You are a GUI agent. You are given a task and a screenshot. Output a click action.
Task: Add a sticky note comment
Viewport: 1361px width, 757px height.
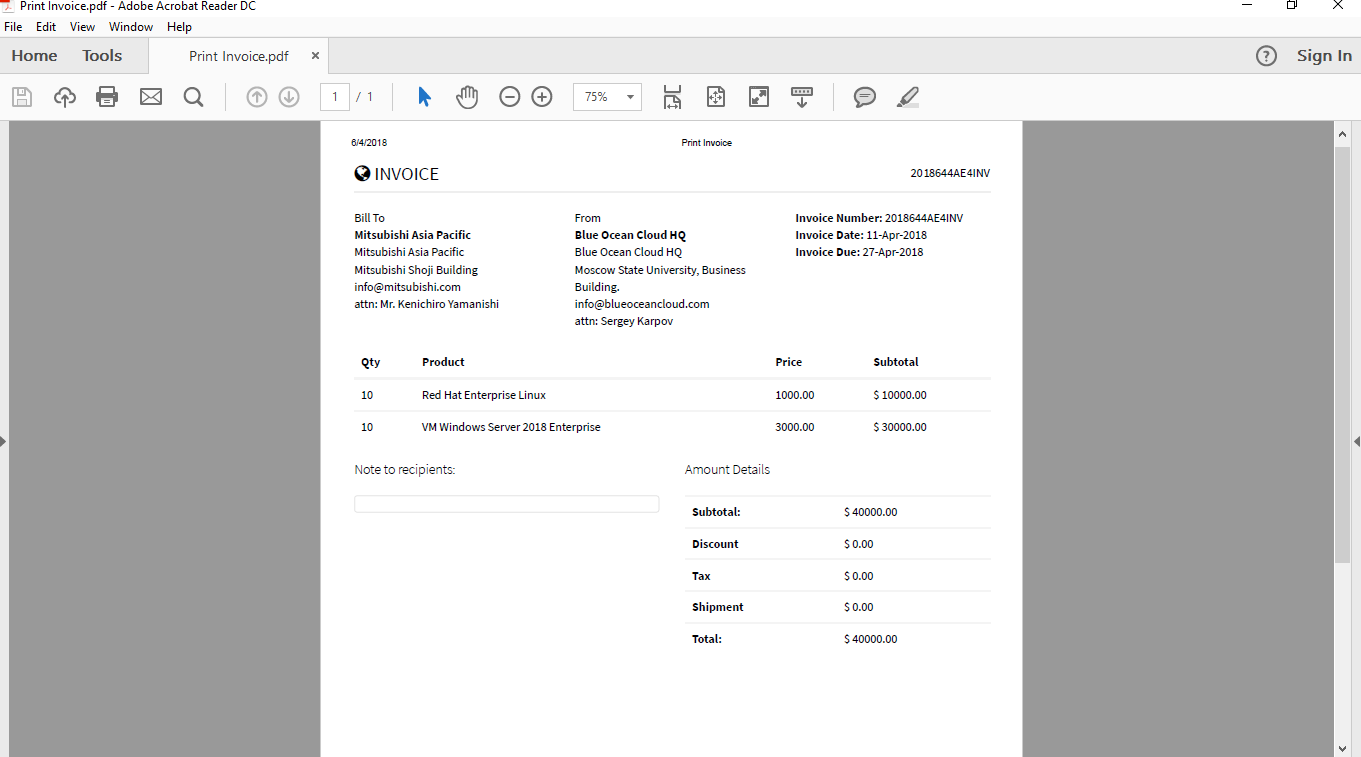click(x=865, y=97)
